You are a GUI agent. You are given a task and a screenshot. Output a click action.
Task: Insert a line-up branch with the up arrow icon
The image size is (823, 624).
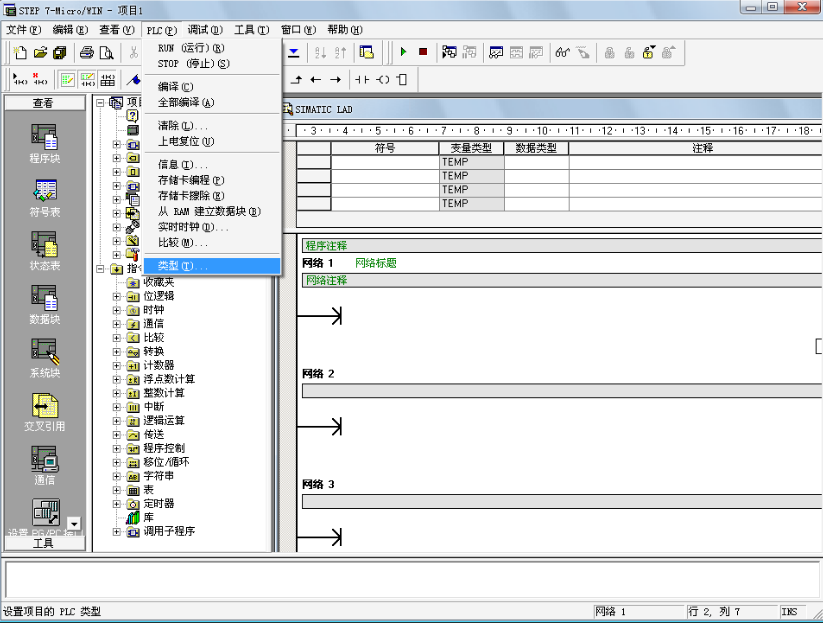coord(296,80)
